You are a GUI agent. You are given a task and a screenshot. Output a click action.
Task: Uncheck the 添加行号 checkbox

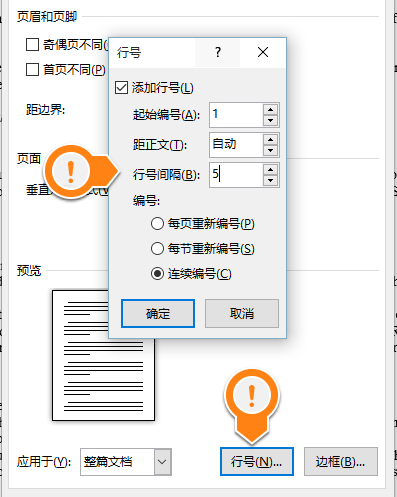pyautogui.click(x=121, y=88)
